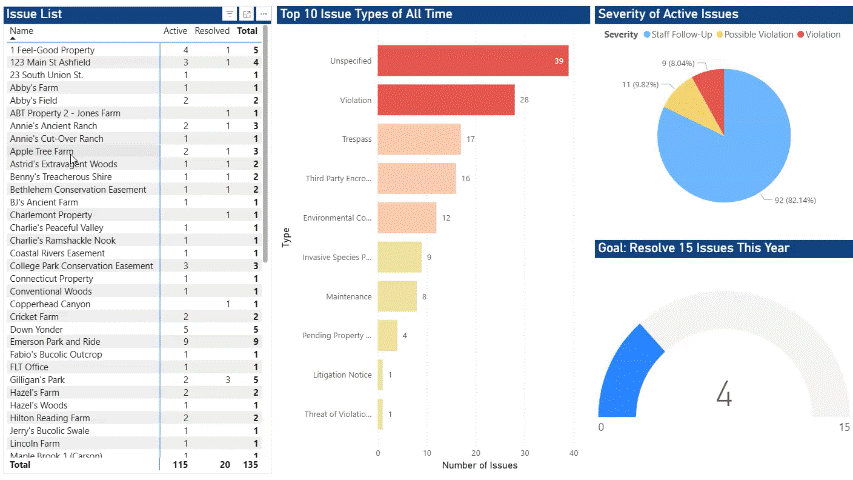Click the Pending Property bar showing 4

pyautogui.click(x=387, y=335)
